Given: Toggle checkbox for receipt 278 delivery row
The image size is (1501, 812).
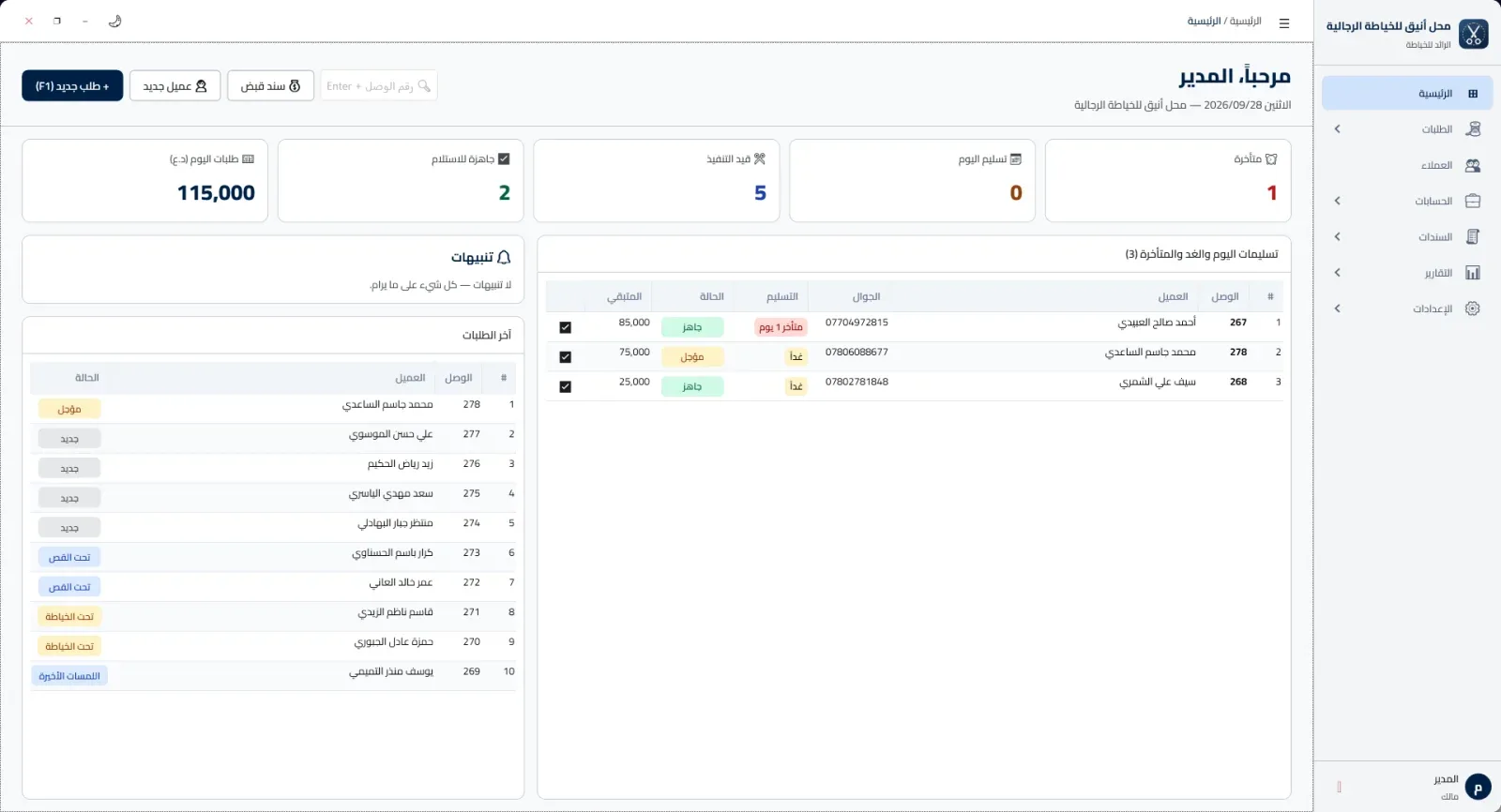Looking at the screenshot, I should pos(565,357).
